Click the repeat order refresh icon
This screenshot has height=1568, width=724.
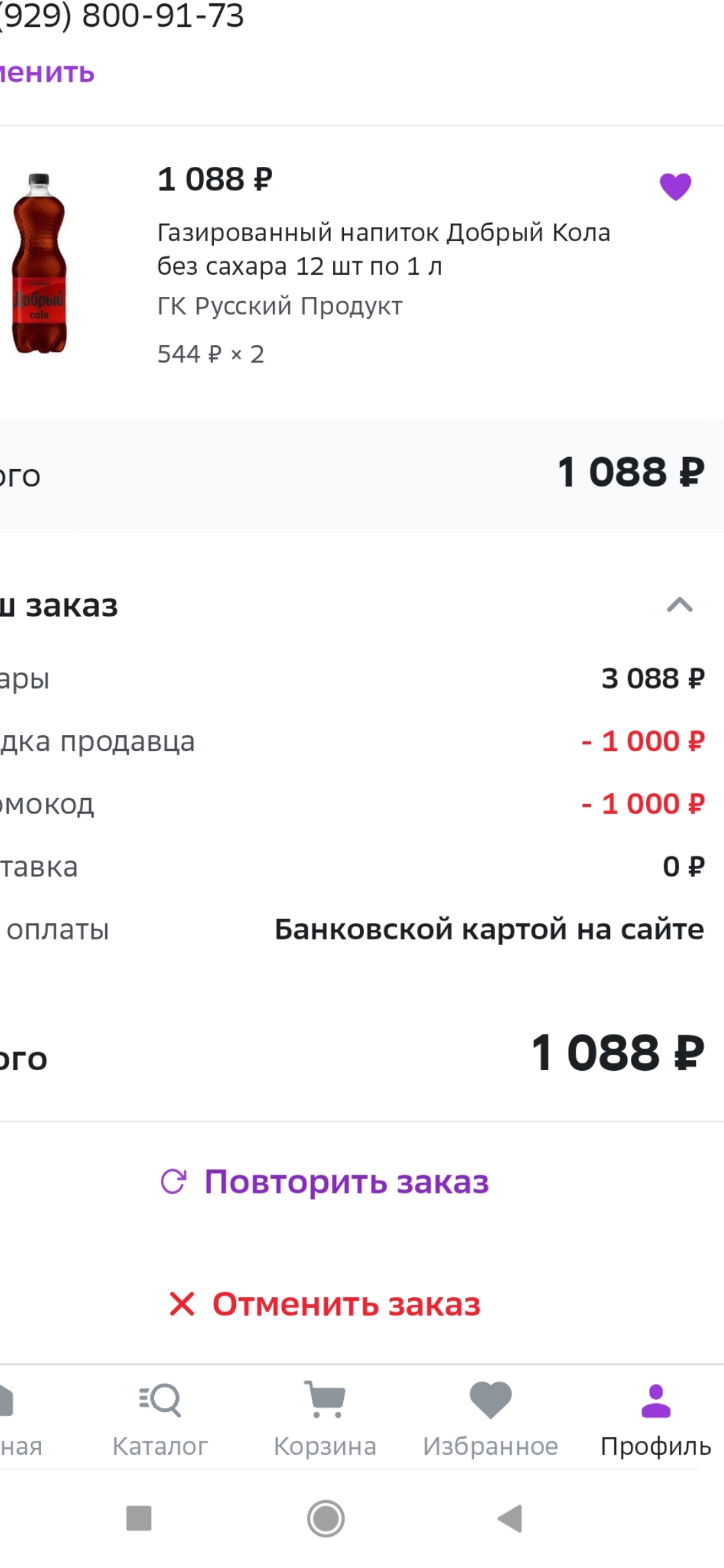[174, 1181]
